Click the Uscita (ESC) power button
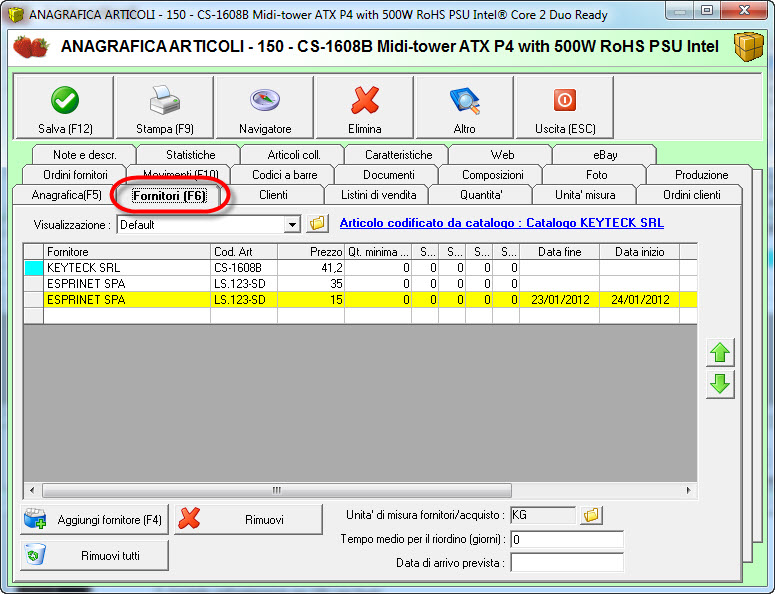Image resolution: width=775 pixels, height=594 pixels. pyautogui.click(x=565, y=107)
